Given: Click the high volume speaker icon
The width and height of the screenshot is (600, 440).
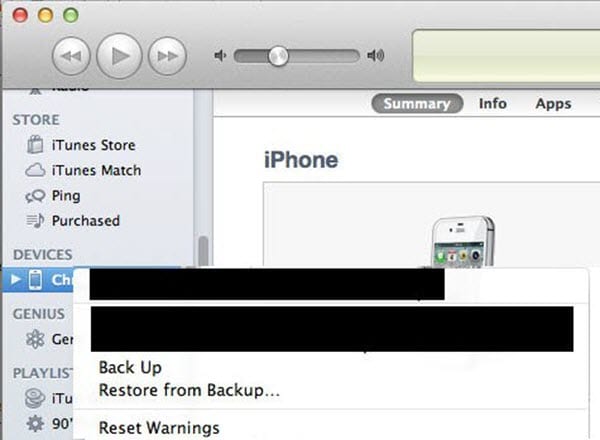Looking at the screenshot, I should (375, 56).
